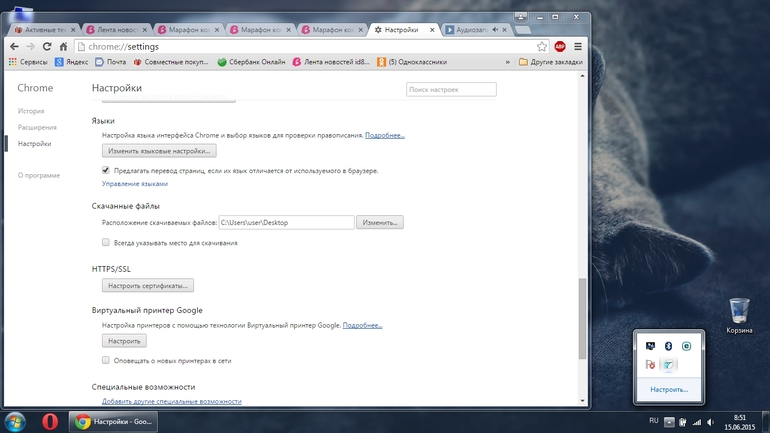770x433 pixels.
Task: Open the Chrome hamburger menu
Action: [x=578, y=47]
